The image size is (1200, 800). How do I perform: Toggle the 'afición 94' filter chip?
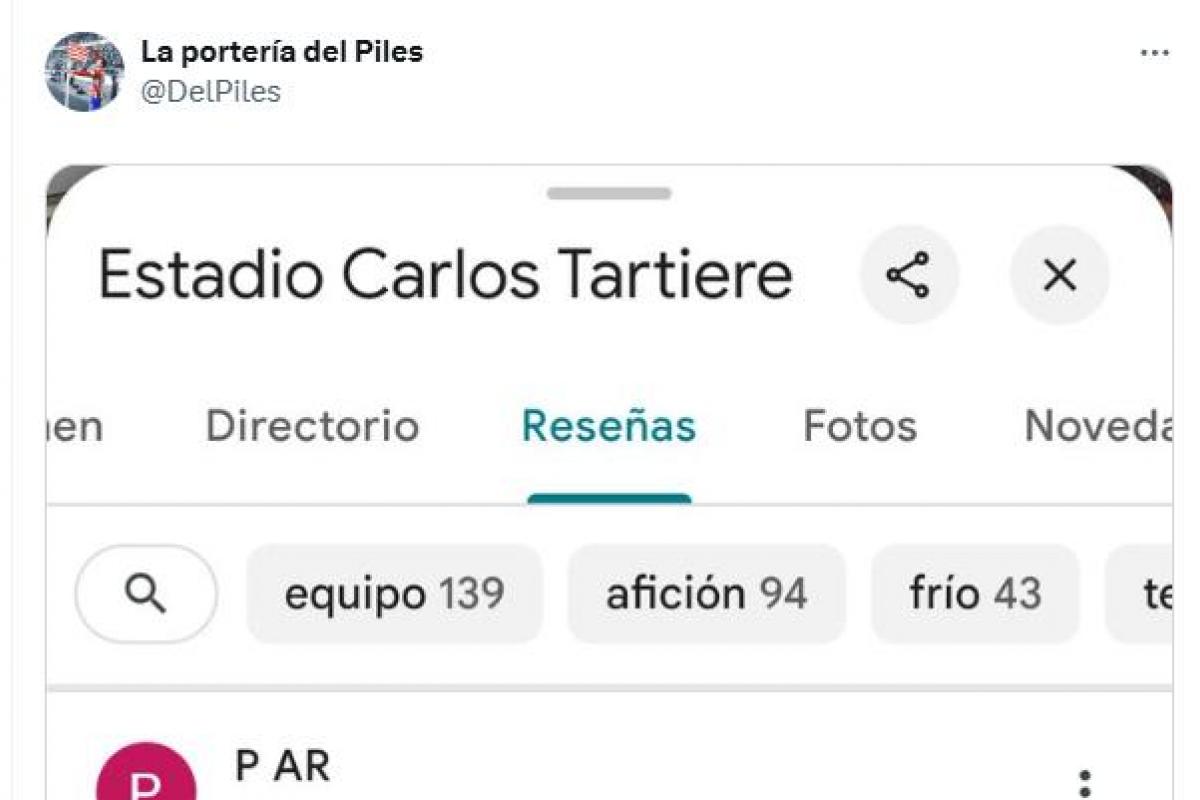[x=706, y=594]
